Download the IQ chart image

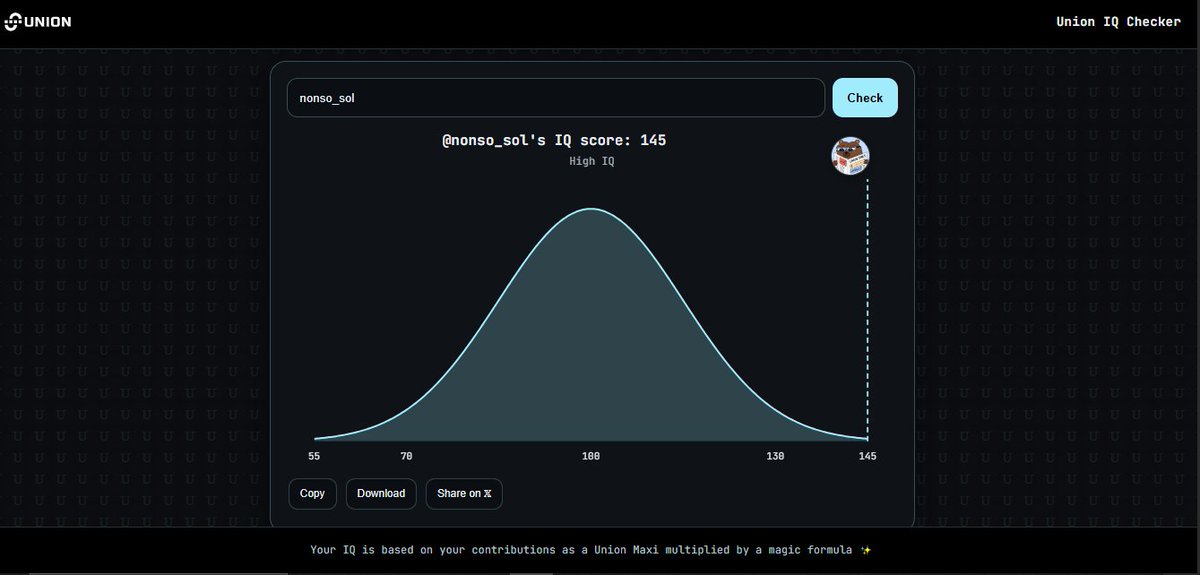[x=381, y=493]
